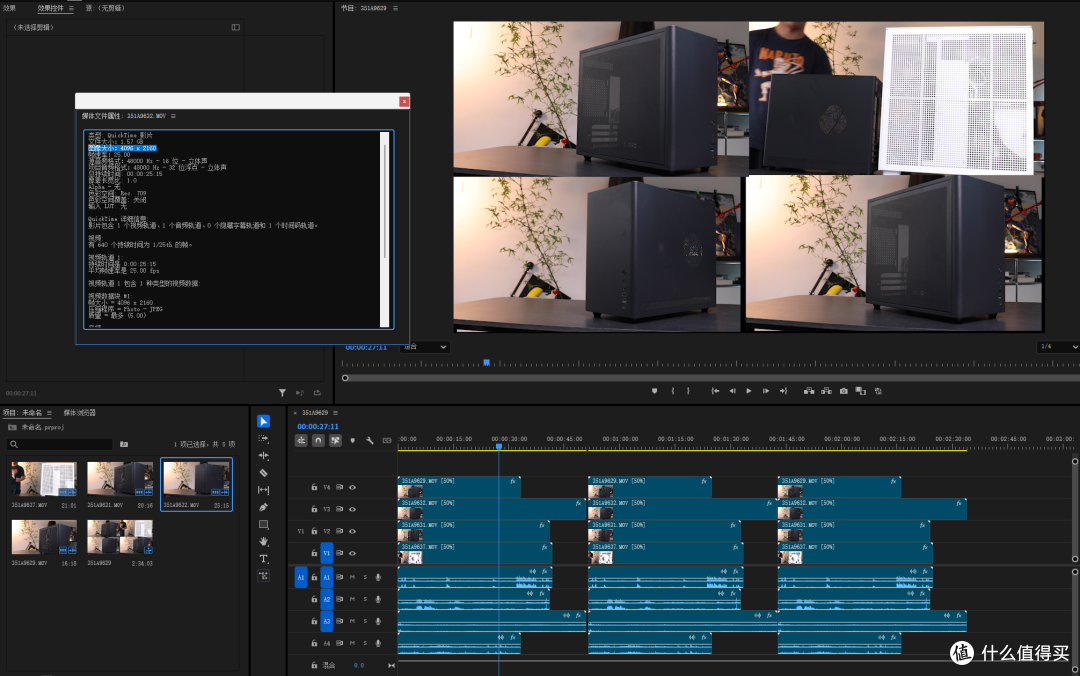
Task: Select the Razor tool in the toolbar
Action: 263,473
